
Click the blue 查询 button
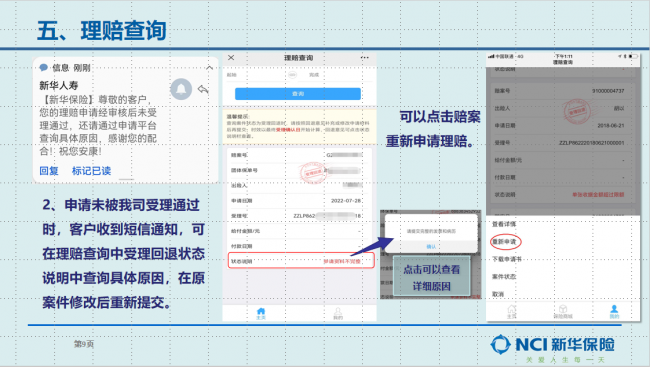point(298,94)
